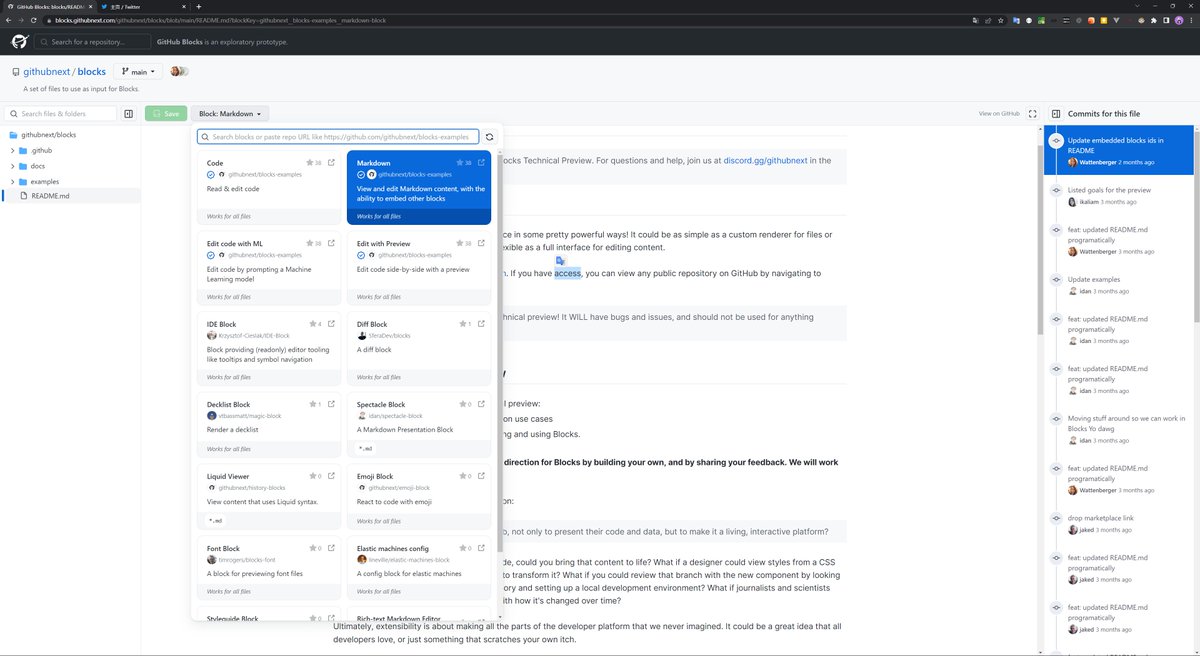Open Chrome profile avatar
The width and height of the screenshot is (1200, 656).
(1178, 20)
